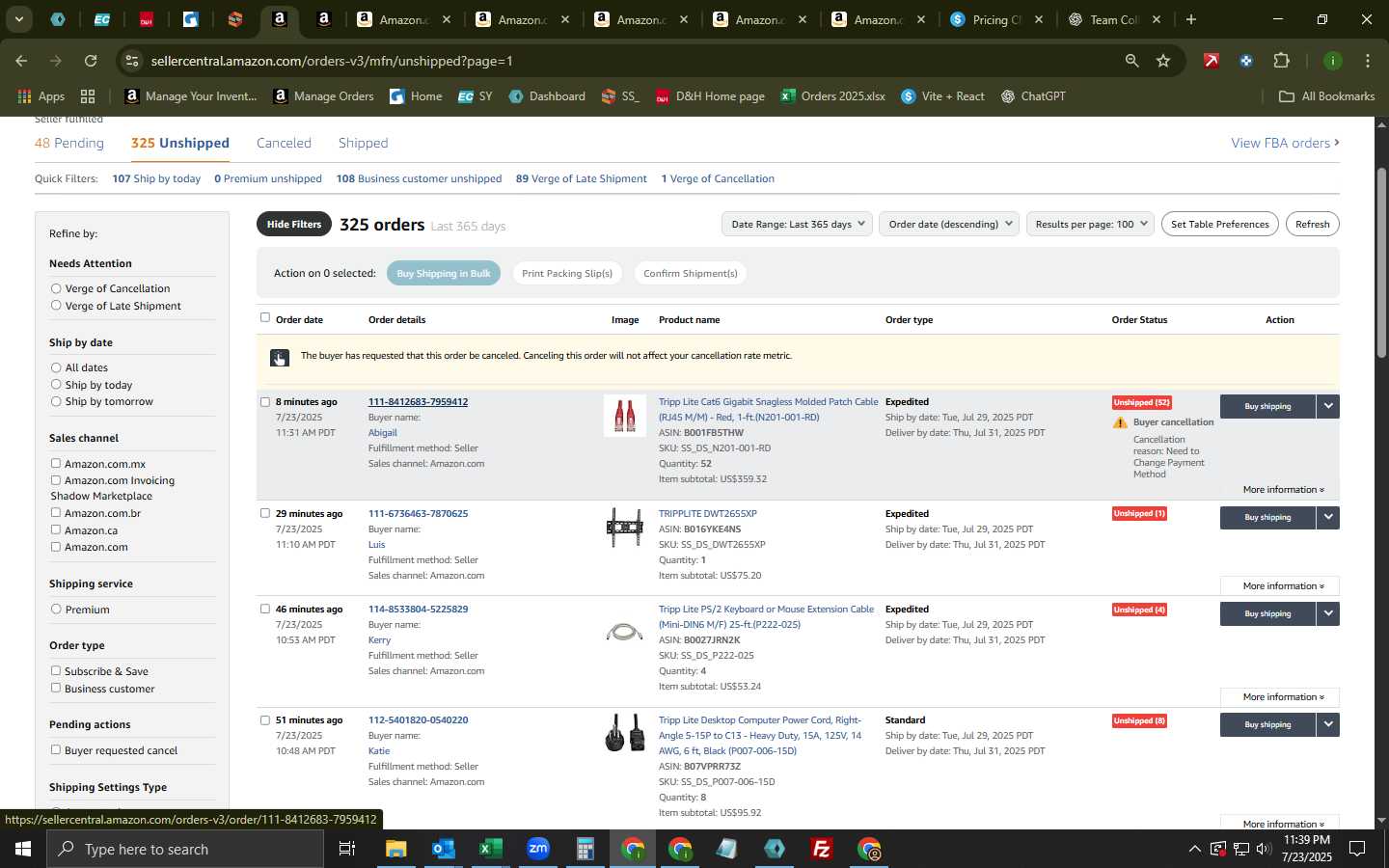Open Orders 2025.xlsx bookmark
Viewport: 1389px width, 868px height.
pos(833,96)
